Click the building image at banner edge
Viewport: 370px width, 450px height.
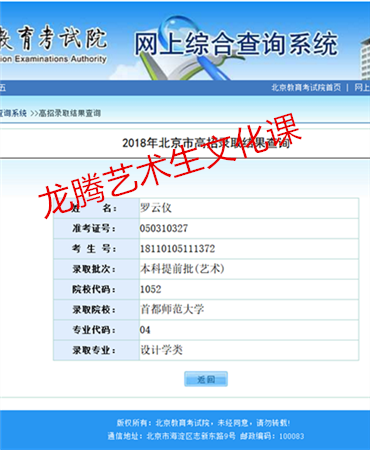click(364, 58)
